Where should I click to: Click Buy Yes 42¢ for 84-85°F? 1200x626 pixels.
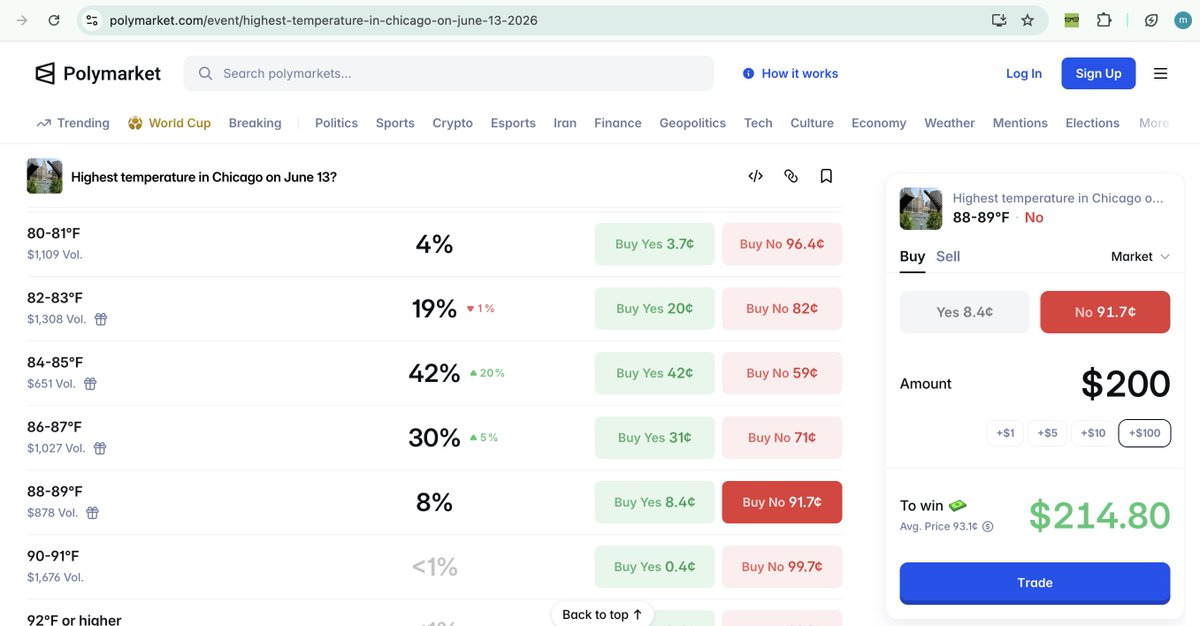pyautogui.click(x=655, y=373)
